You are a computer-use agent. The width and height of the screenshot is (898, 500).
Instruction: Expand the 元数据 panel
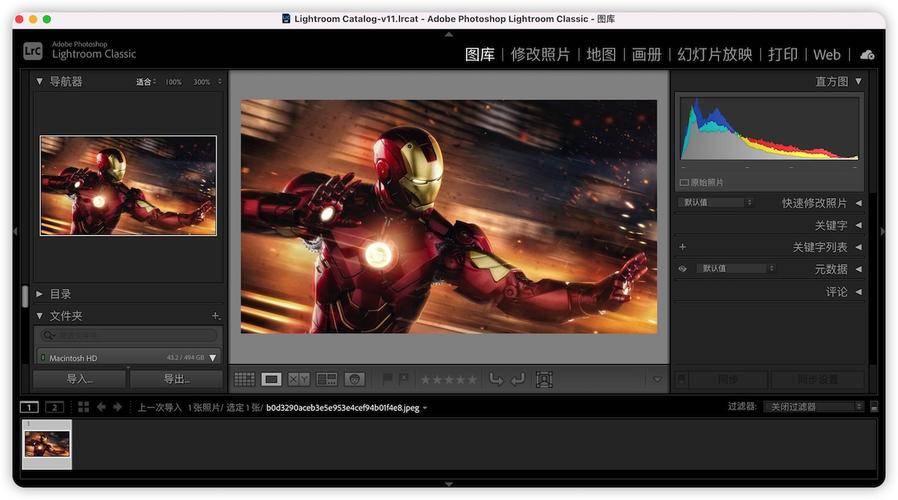click(858, 269)
